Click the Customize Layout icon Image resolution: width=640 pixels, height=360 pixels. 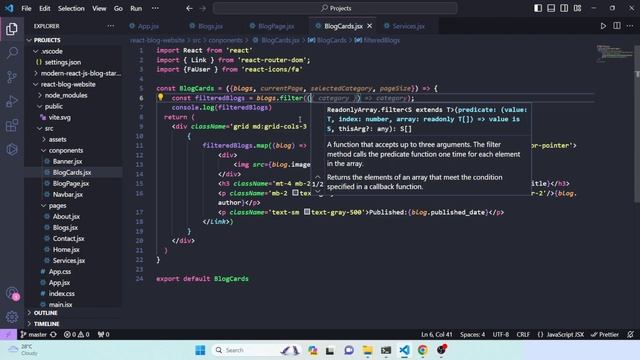coord(578,8)
